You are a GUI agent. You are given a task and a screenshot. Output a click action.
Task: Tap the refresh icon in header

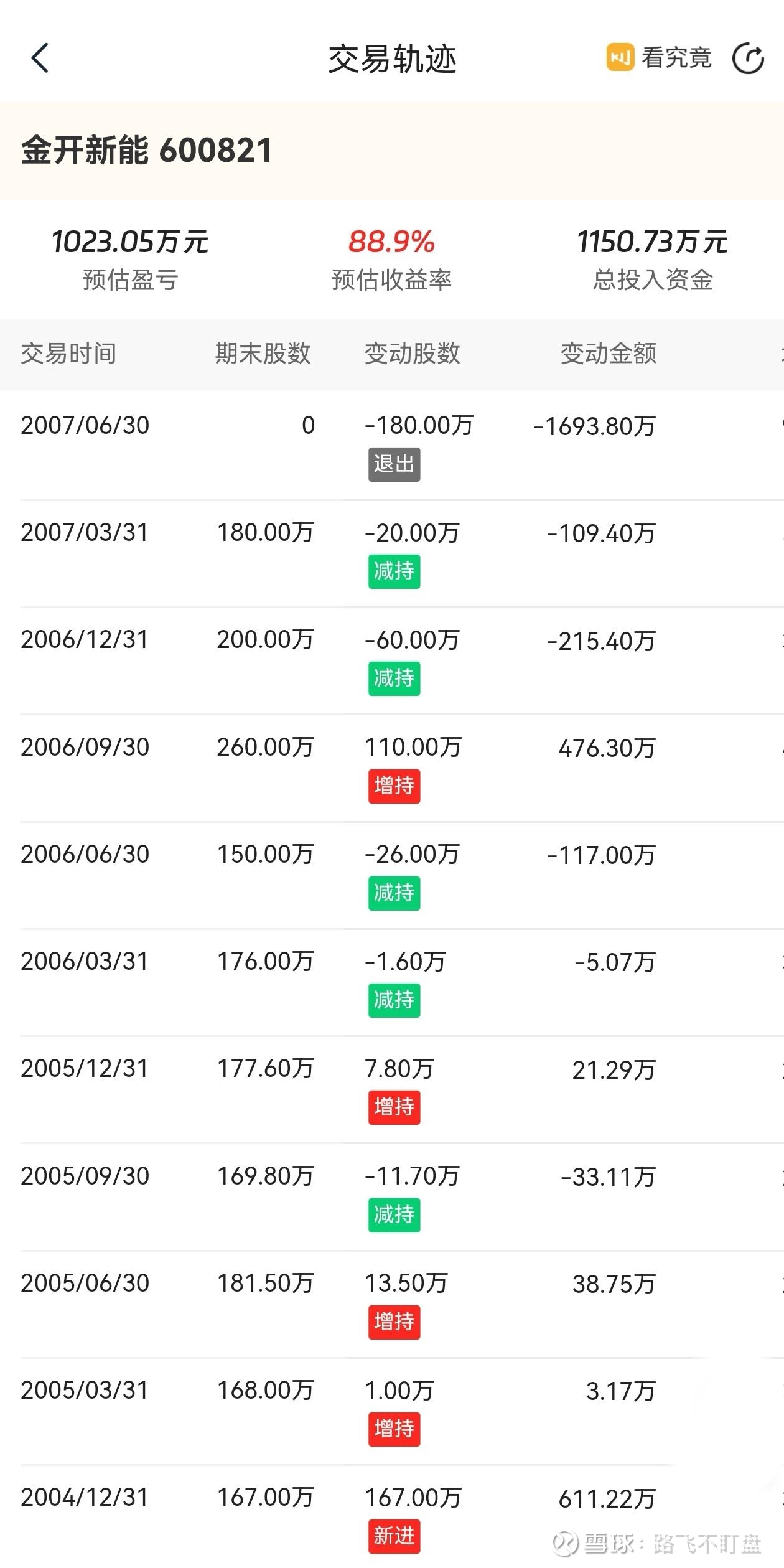748,59
